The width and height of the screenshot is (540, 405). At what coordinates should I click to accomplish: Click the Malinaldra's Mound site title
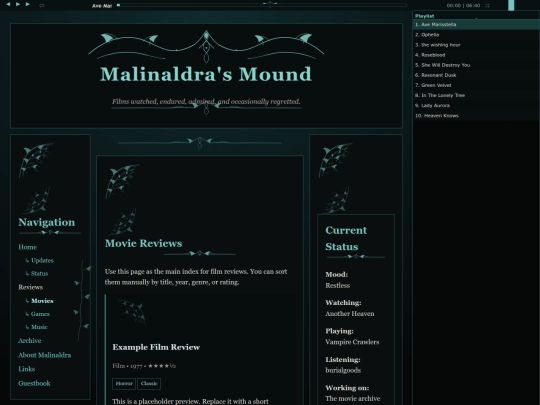coord(206,74)
